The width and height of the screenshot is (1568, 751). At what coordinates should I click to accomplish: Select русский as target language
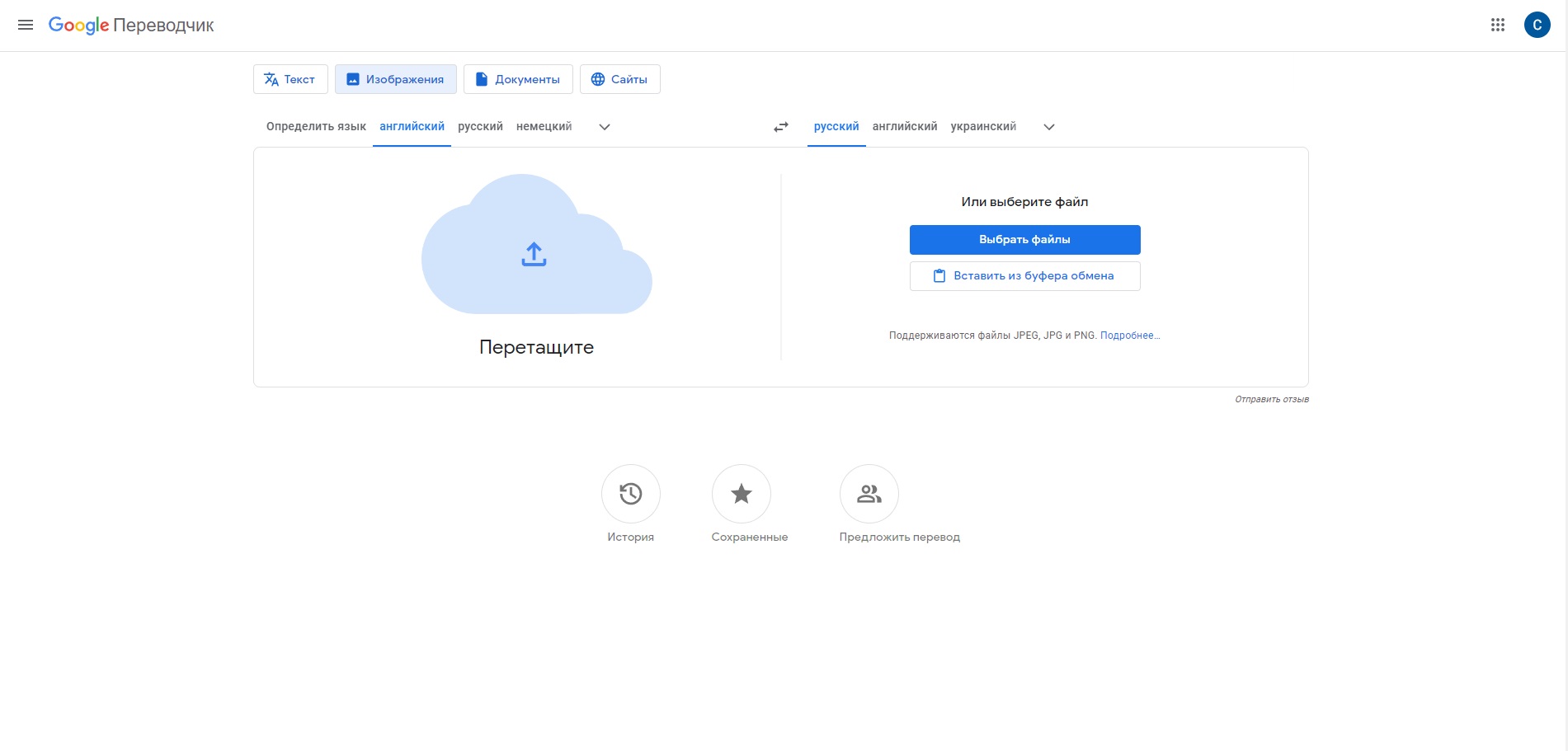click(x=836, y=126)
